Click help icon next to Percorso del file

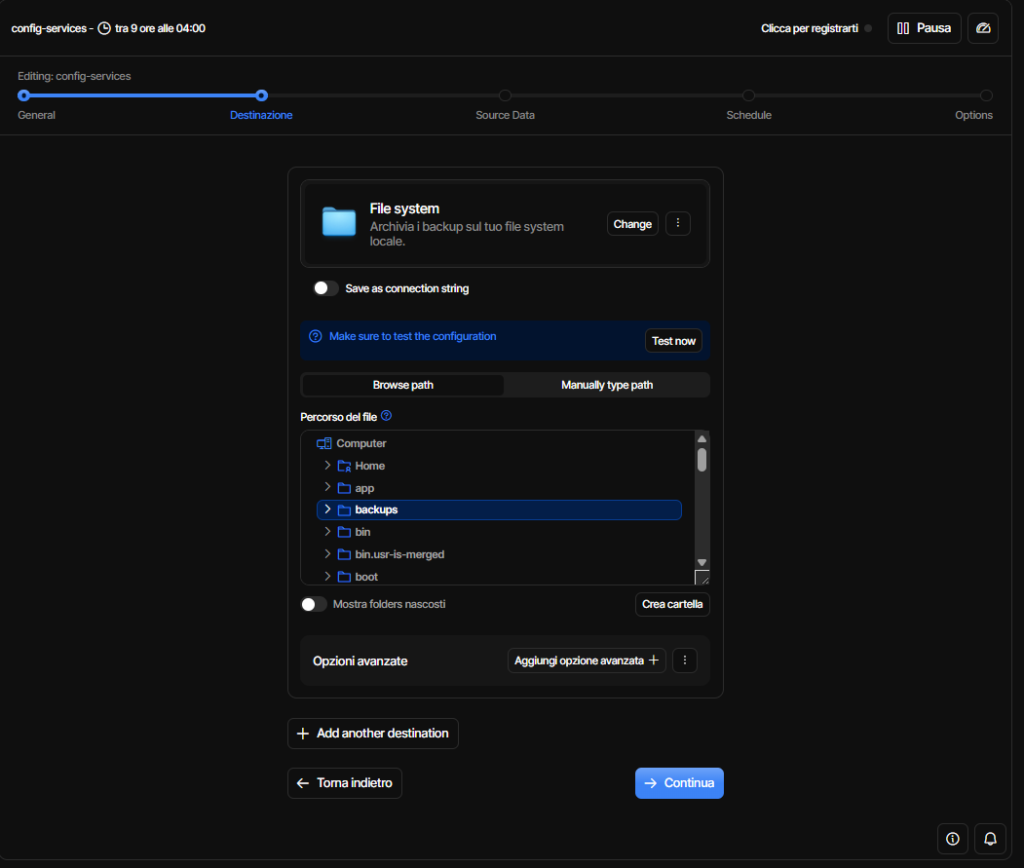tap(387, 415)
